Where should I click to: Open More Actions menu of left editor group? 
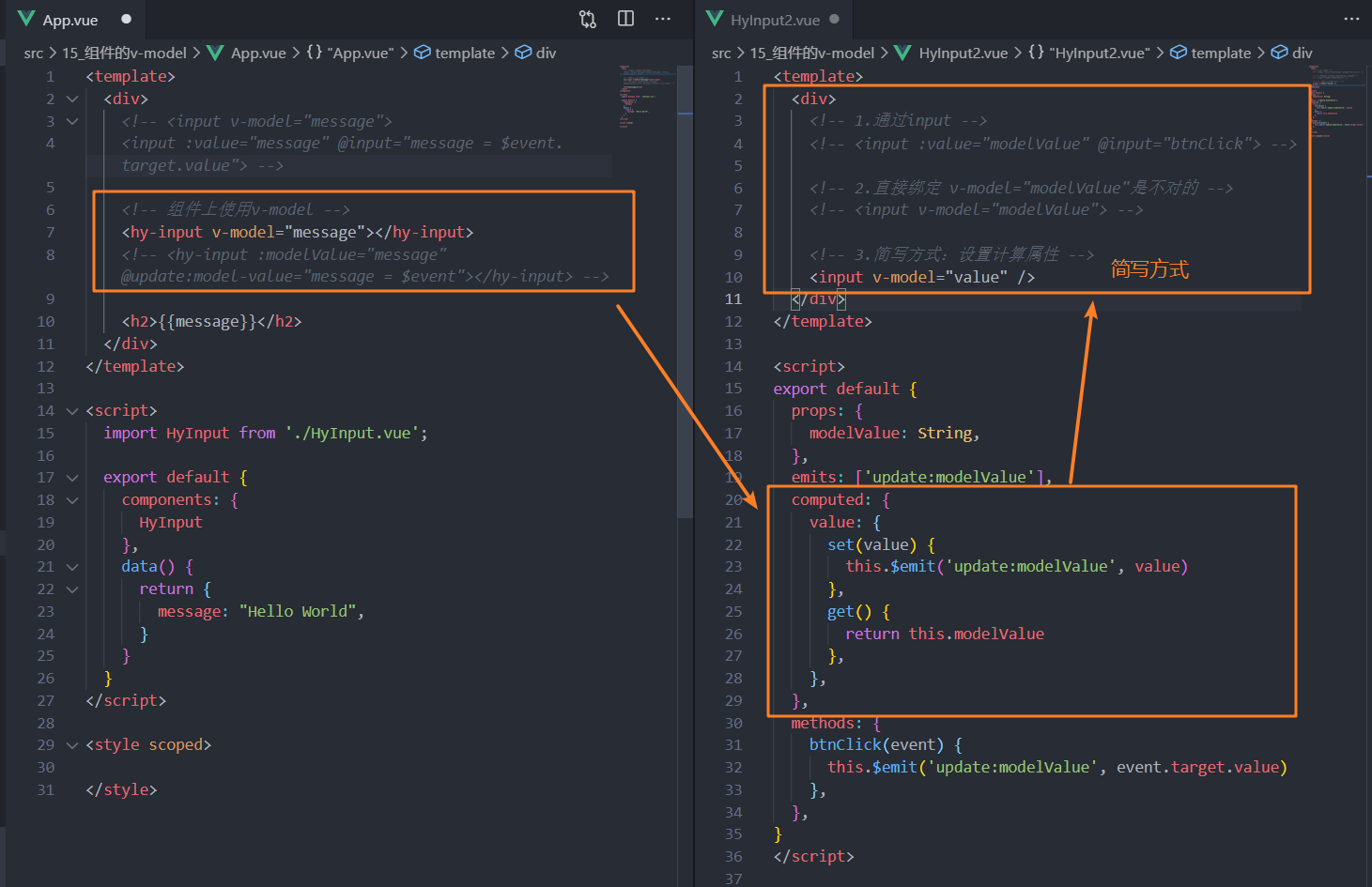point(662,18)
